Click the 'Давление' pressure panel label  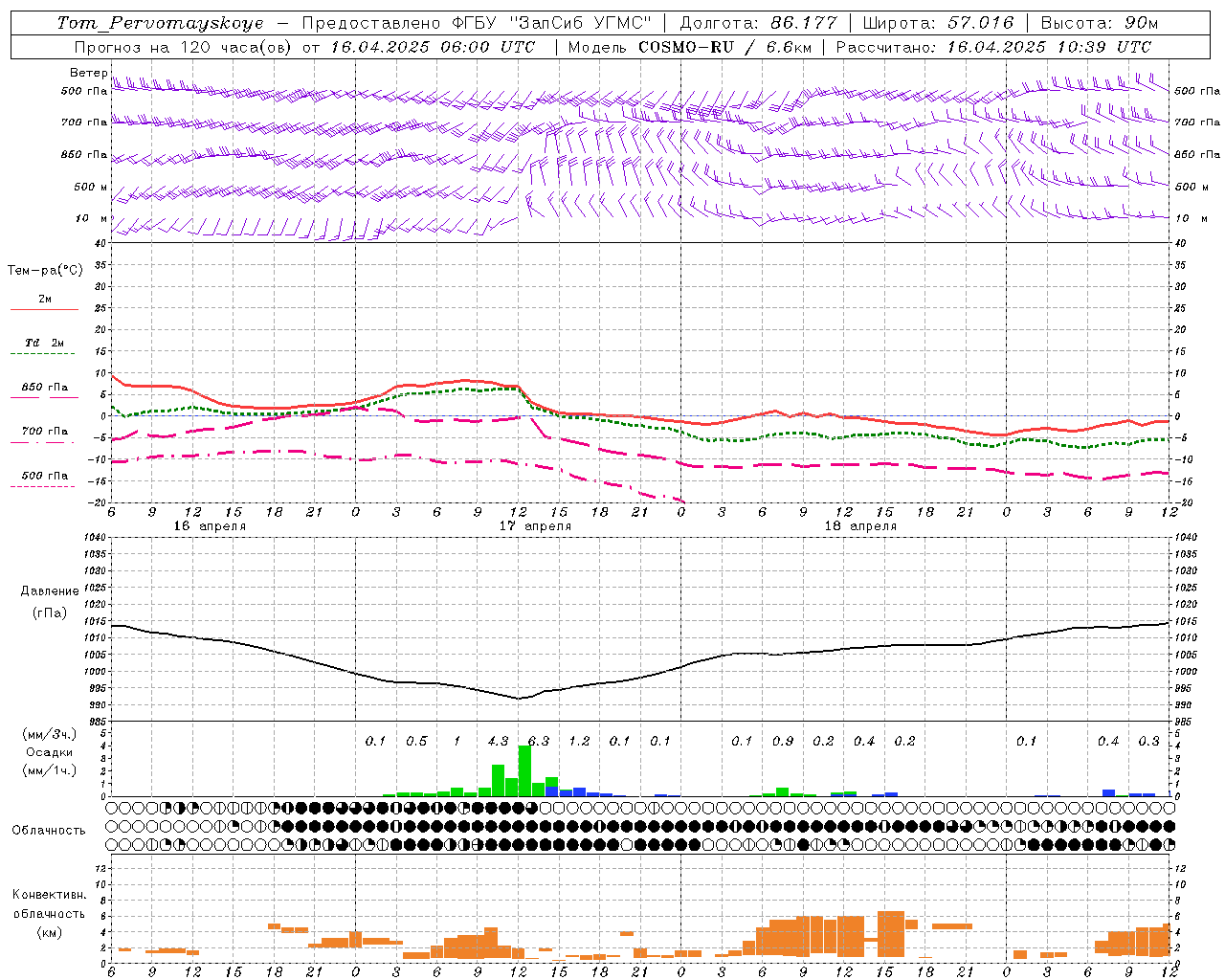tap(49, 591)
